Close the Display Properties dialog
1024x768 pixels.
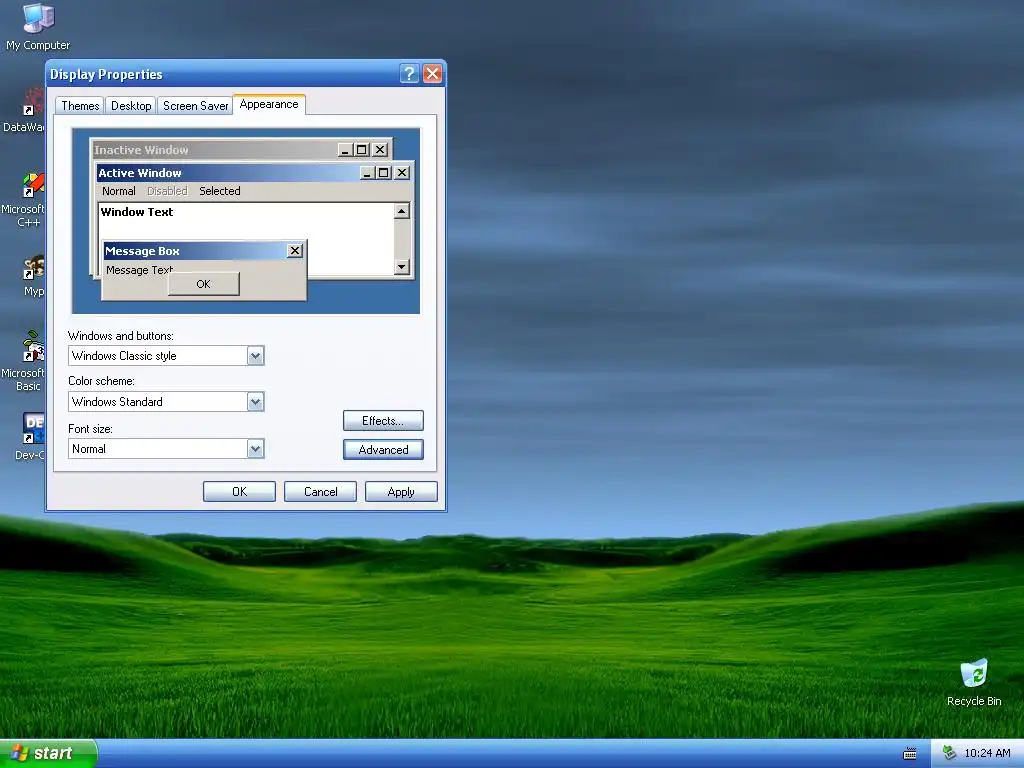pos(432,74)
